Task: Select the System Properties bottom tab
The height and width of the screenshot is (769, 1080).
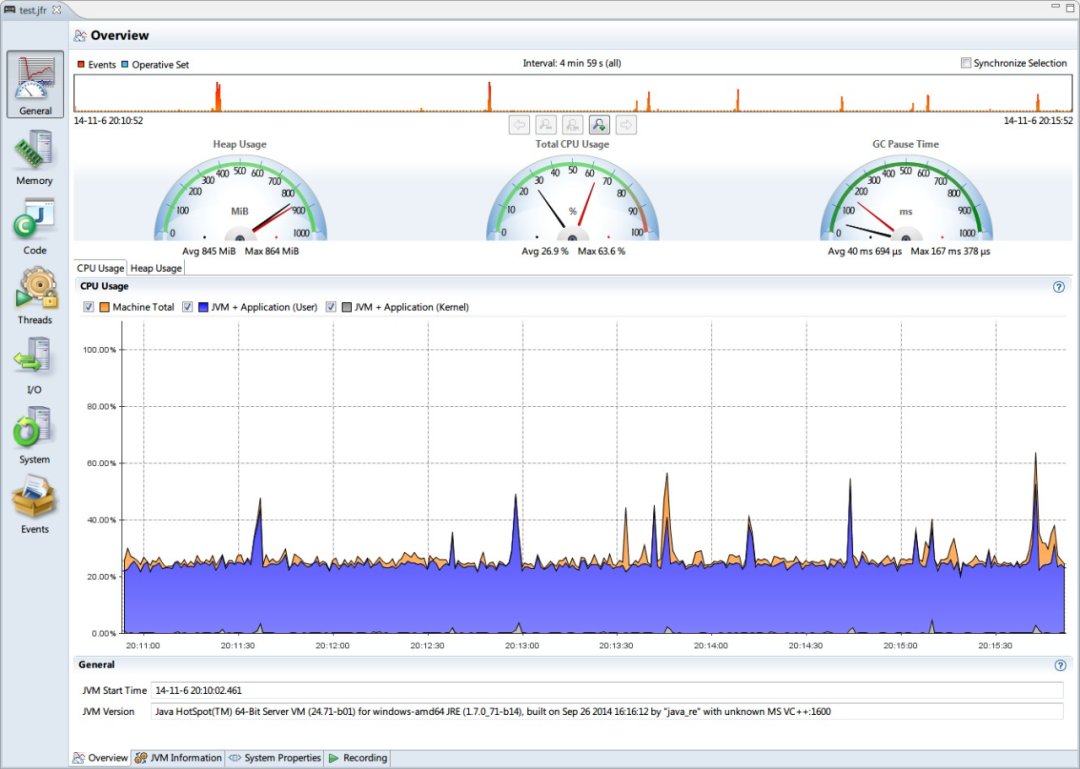Action: (x=276, y=758)
